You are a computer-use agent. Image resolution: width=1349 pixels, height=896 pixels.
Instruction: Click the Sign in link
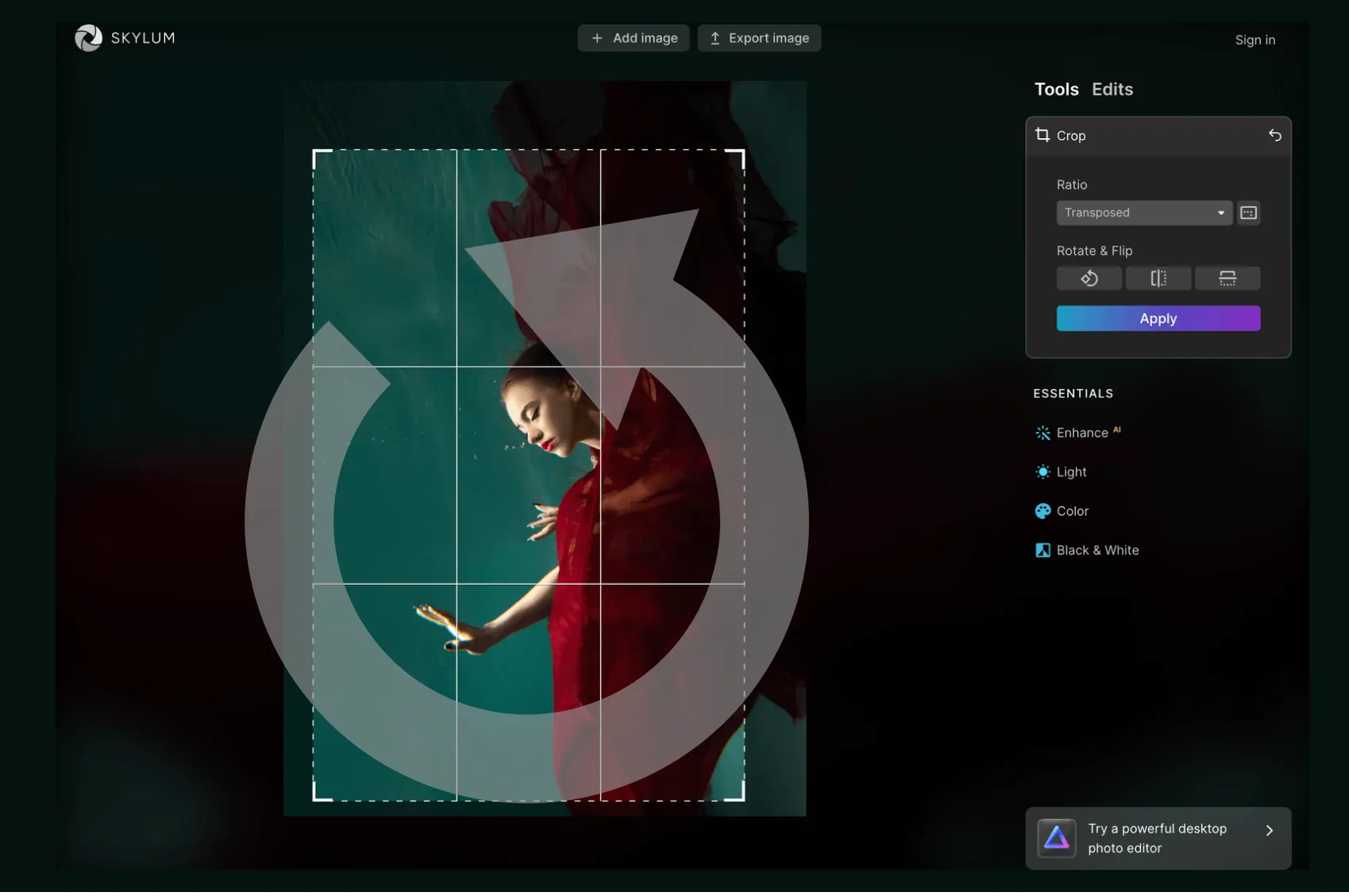click(1255, 40)
